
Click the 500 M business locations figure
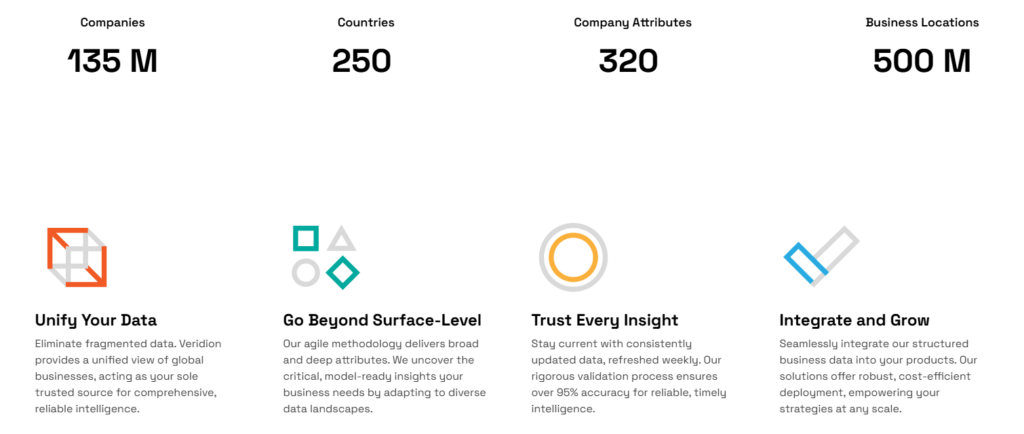point(921,61)
